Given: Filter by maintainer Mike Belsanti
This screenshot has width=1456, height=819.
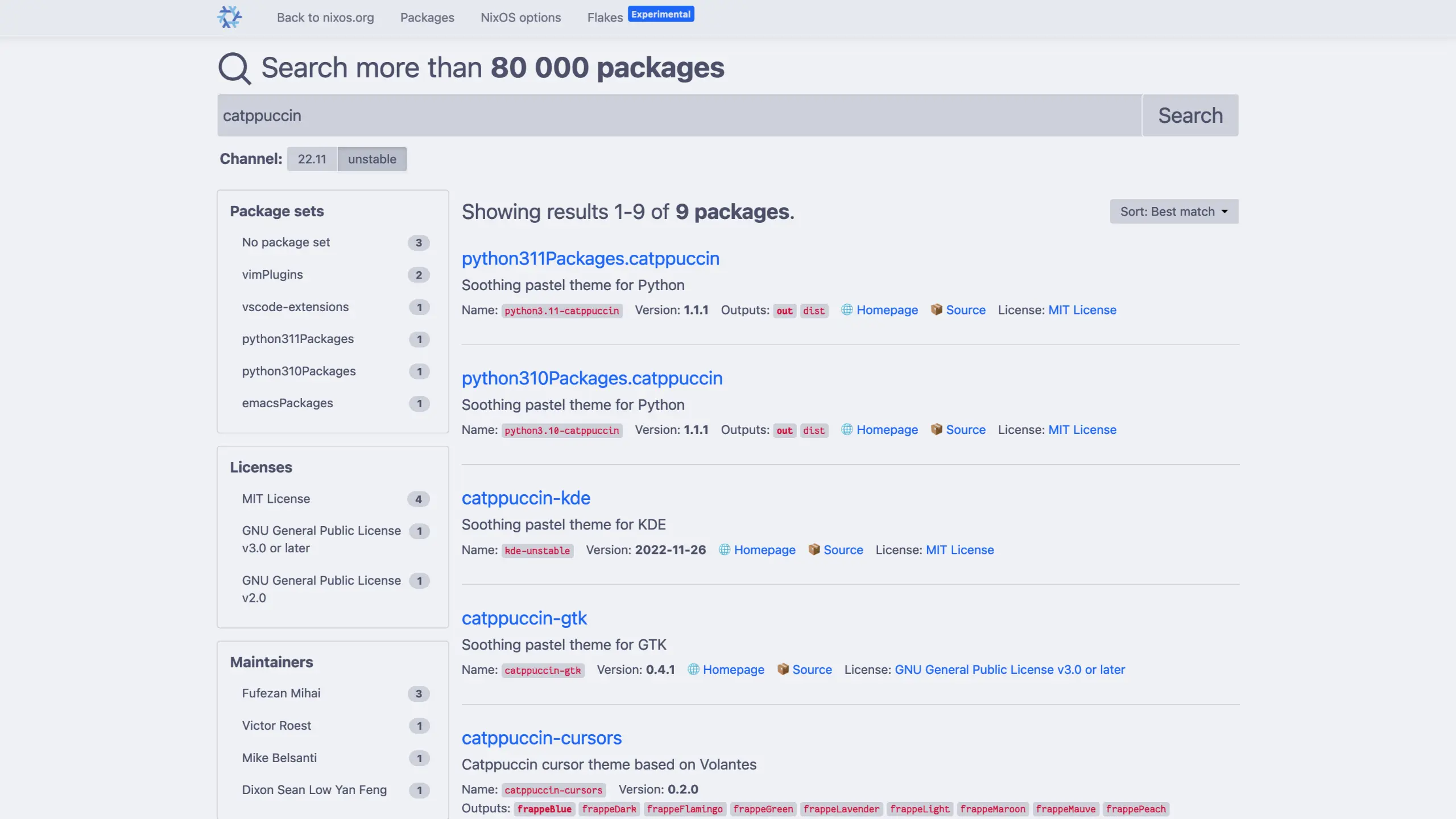Looking at the screenshot, I should 335,758.
